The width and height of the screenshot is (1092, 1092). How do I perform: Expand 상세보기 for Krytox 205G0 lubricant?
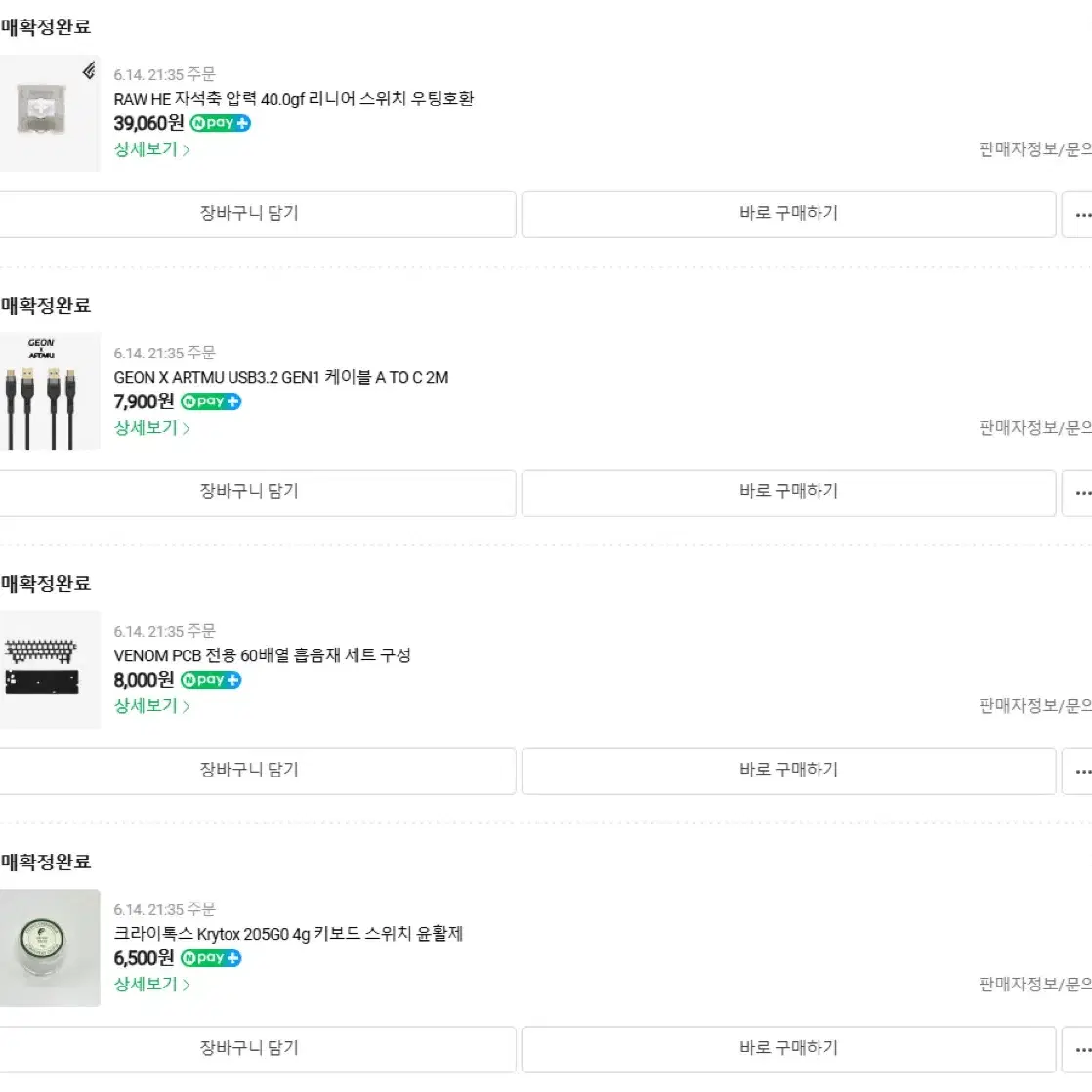tap(151, 985)
